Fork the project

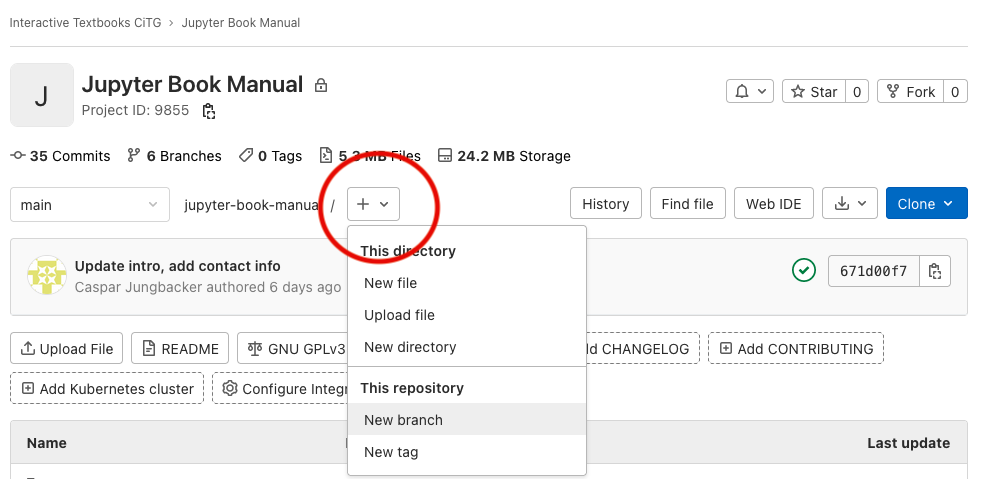point(910,92)
